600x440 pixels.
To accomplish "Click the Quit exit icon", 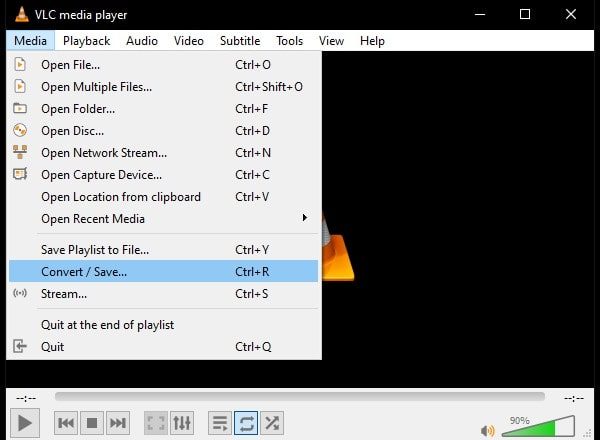I will click(x=20, y=346).
